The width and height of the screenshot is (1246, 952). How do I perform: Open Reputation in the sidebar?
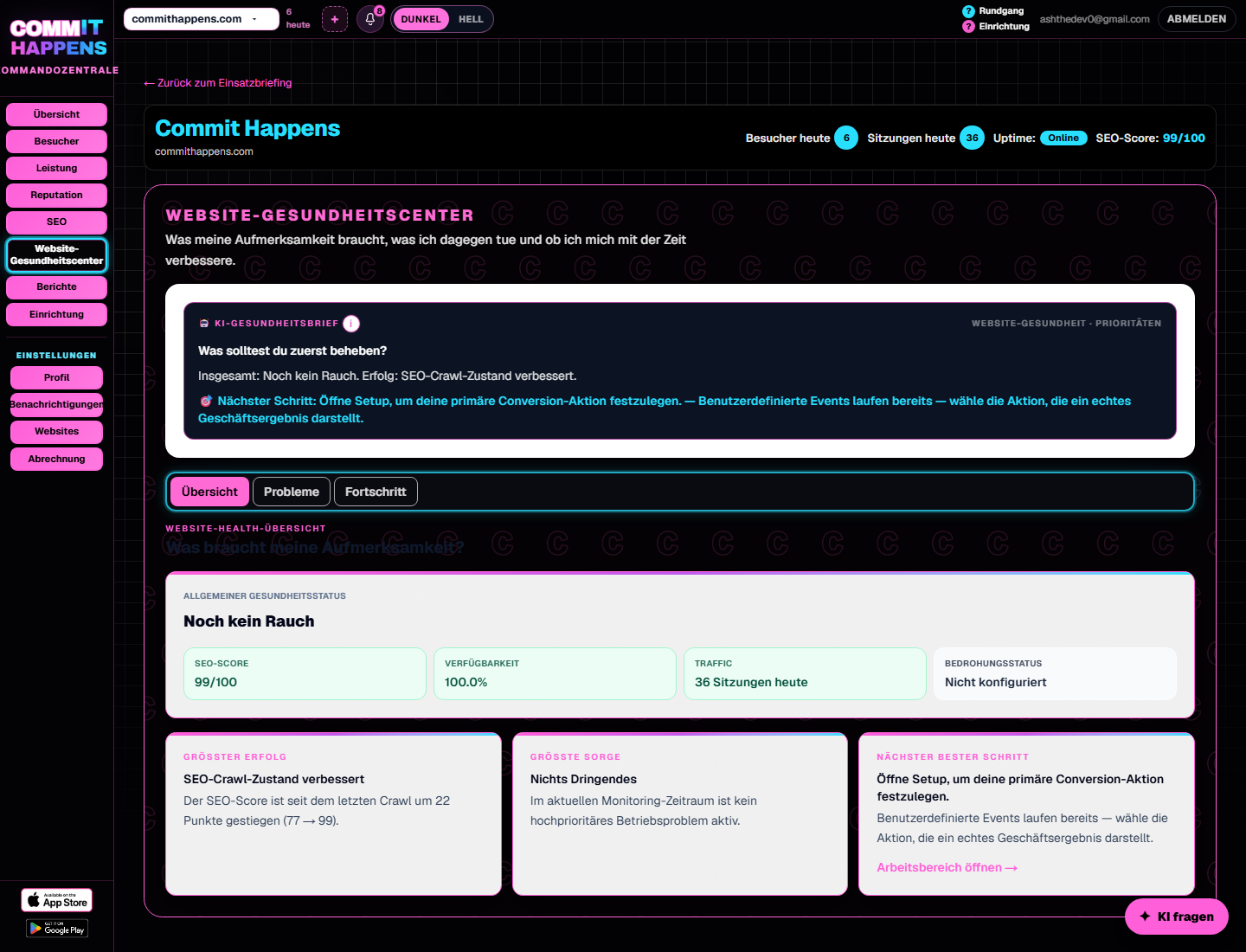click(x=57, y=195)
